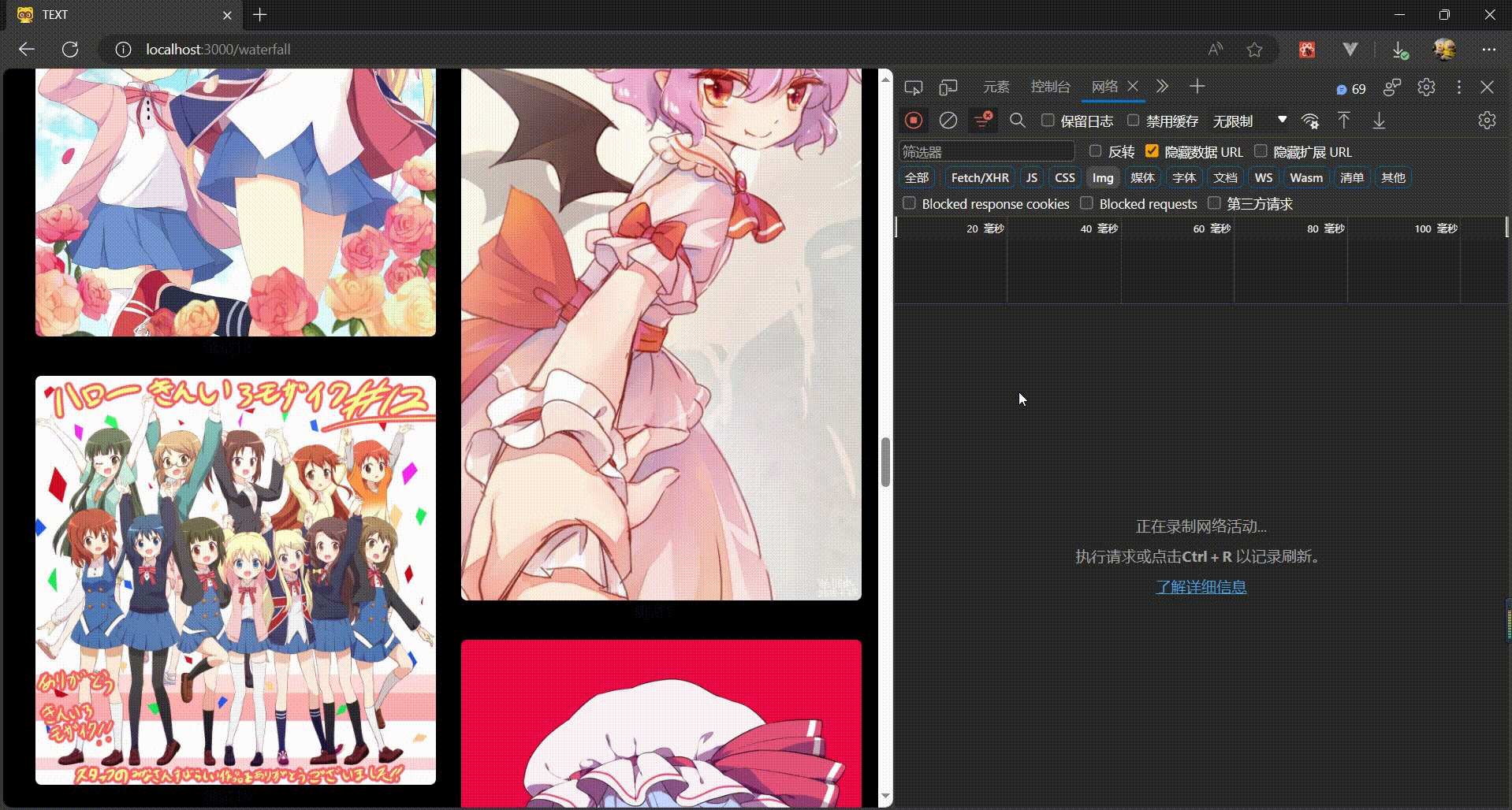
Task: Filter requests by Fetch/XHR
Action: (x=980, y=177)
